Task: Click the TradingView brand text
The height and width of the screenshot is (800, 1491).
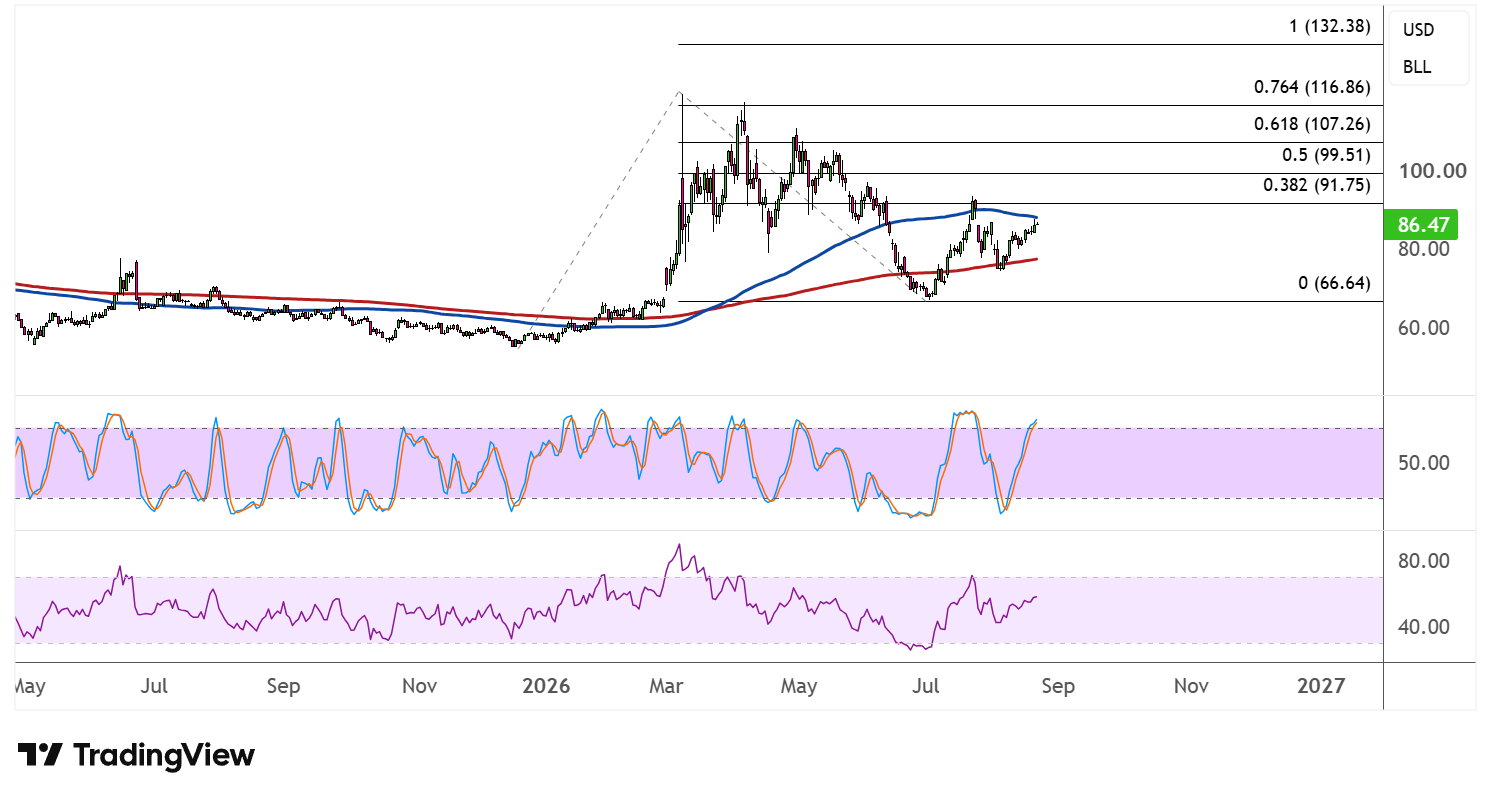Action: [165, 755]
